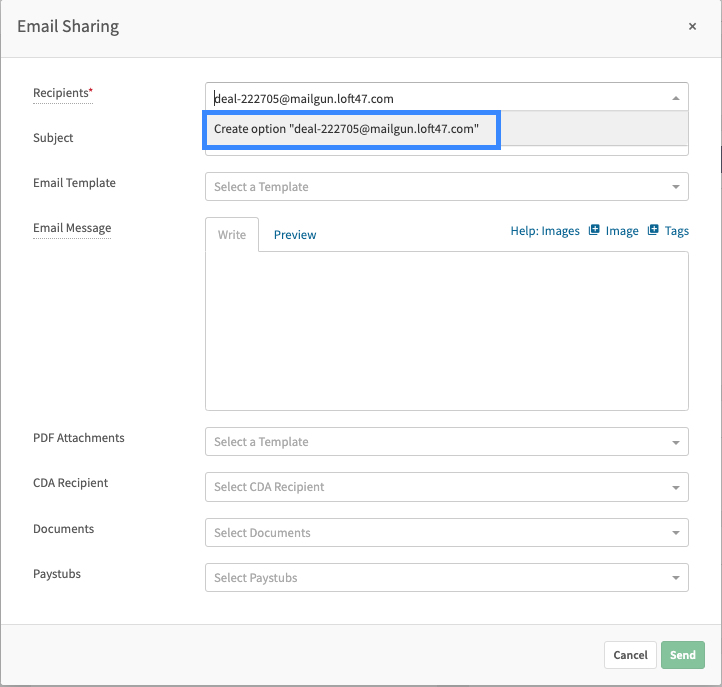Close the Email Sharing dialog
Viewport: 722px width, 687px height.
coord(692,27)
